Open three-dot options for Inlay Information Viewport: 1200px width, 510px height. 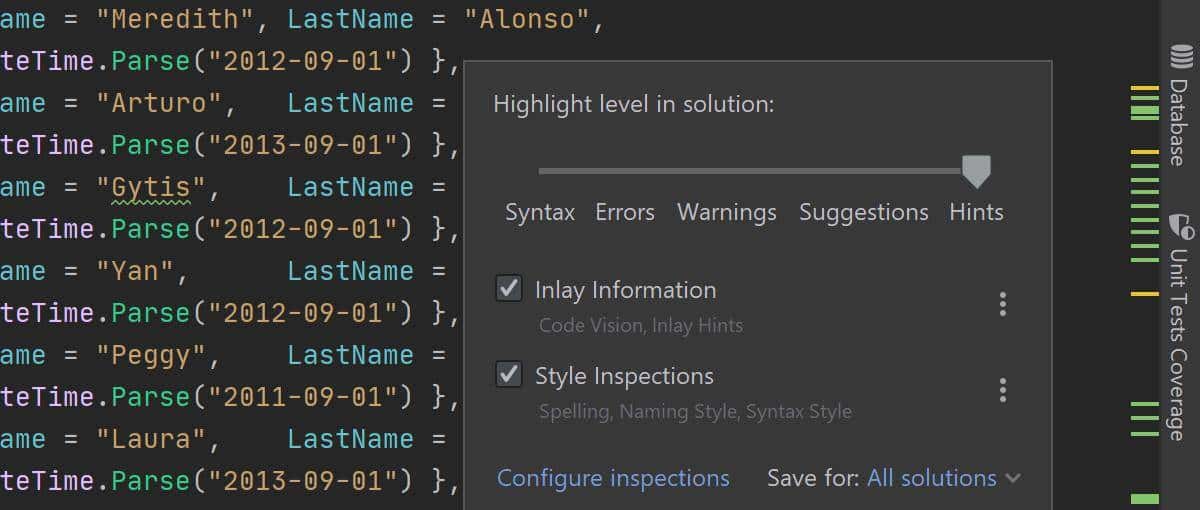point(1002,304)
